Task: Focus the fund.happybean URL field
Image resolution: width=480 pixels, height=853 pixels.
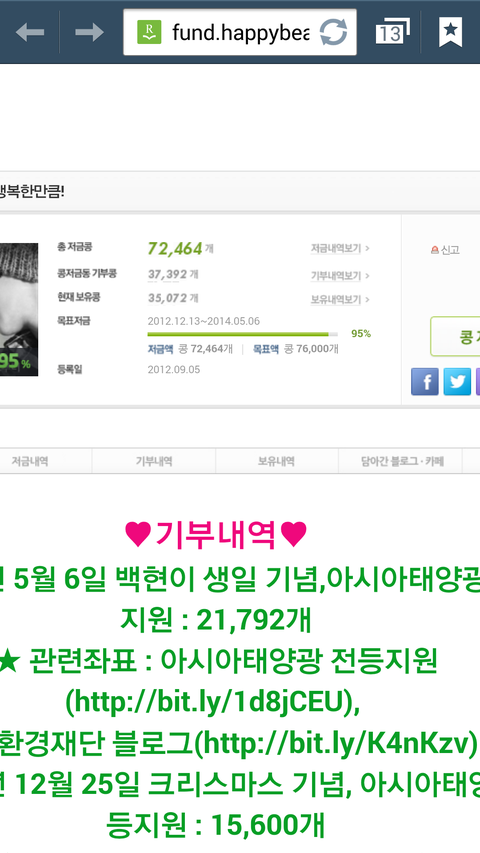Action: coord(240,32)
